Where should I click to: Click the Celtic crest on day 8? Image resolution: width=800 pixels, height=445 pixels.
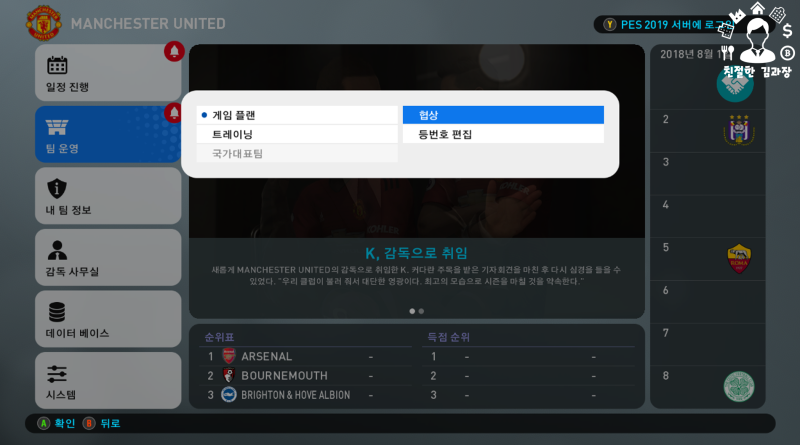pos(739,386)
